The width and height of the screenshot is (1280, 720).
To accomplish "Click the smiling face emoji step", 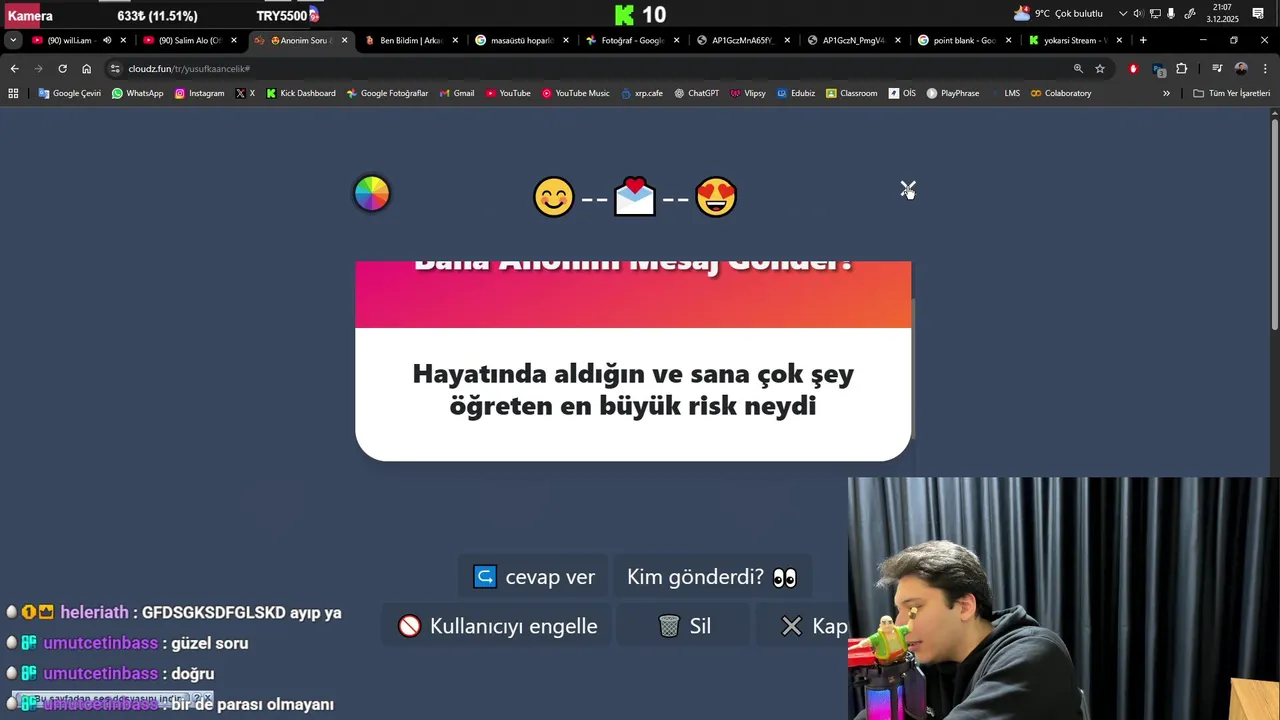I will click(554, 197).
